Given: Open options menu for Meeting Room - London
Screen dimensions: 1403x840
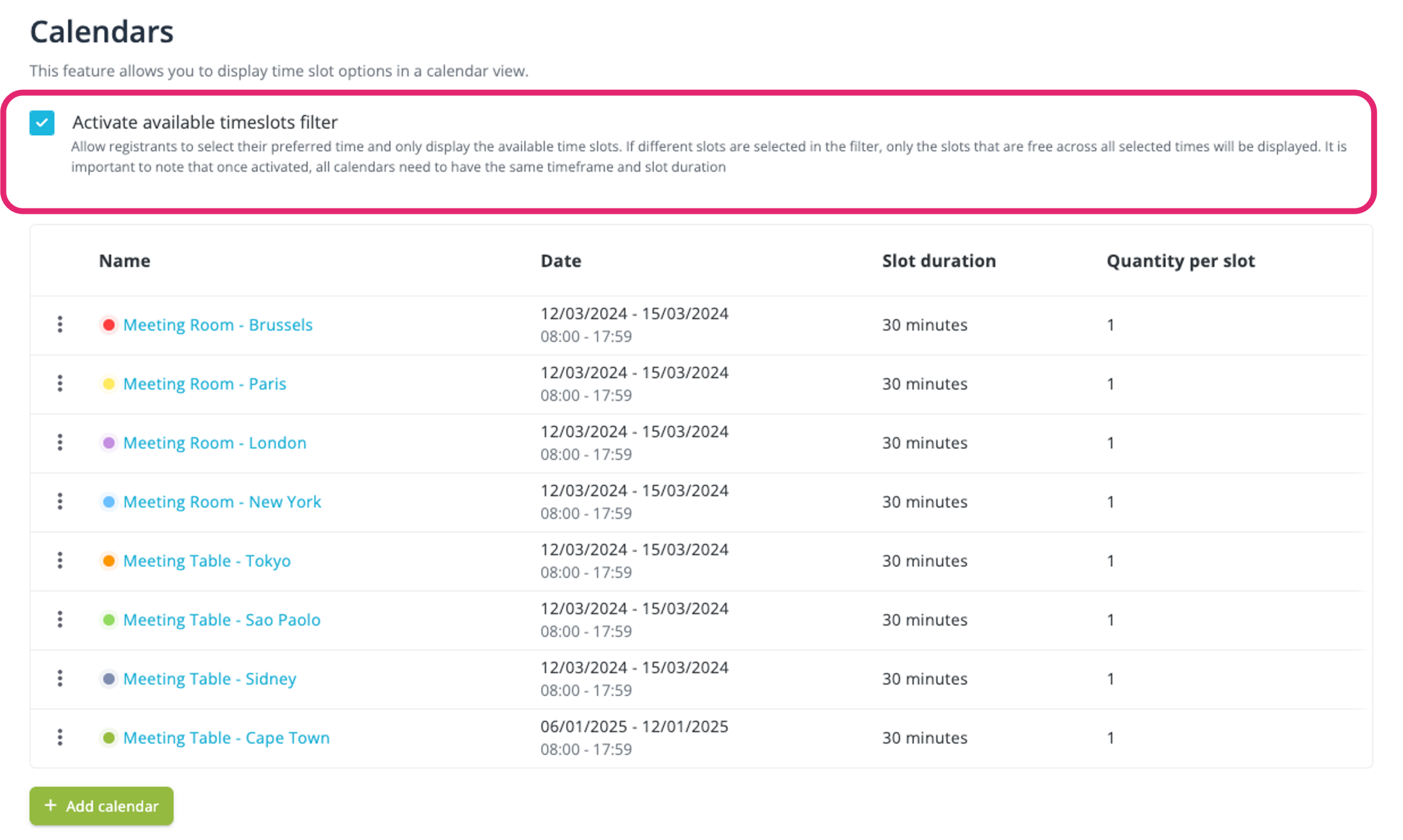Looking at the screenshot, I should [x=60, y=443].
